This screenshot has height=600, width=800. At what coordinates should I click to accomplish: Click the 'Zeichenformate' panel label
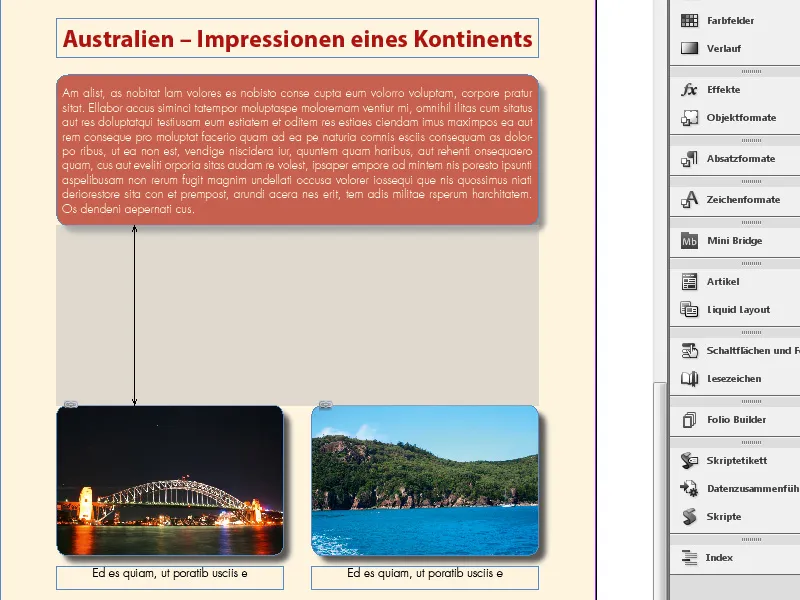click(743, 199)
